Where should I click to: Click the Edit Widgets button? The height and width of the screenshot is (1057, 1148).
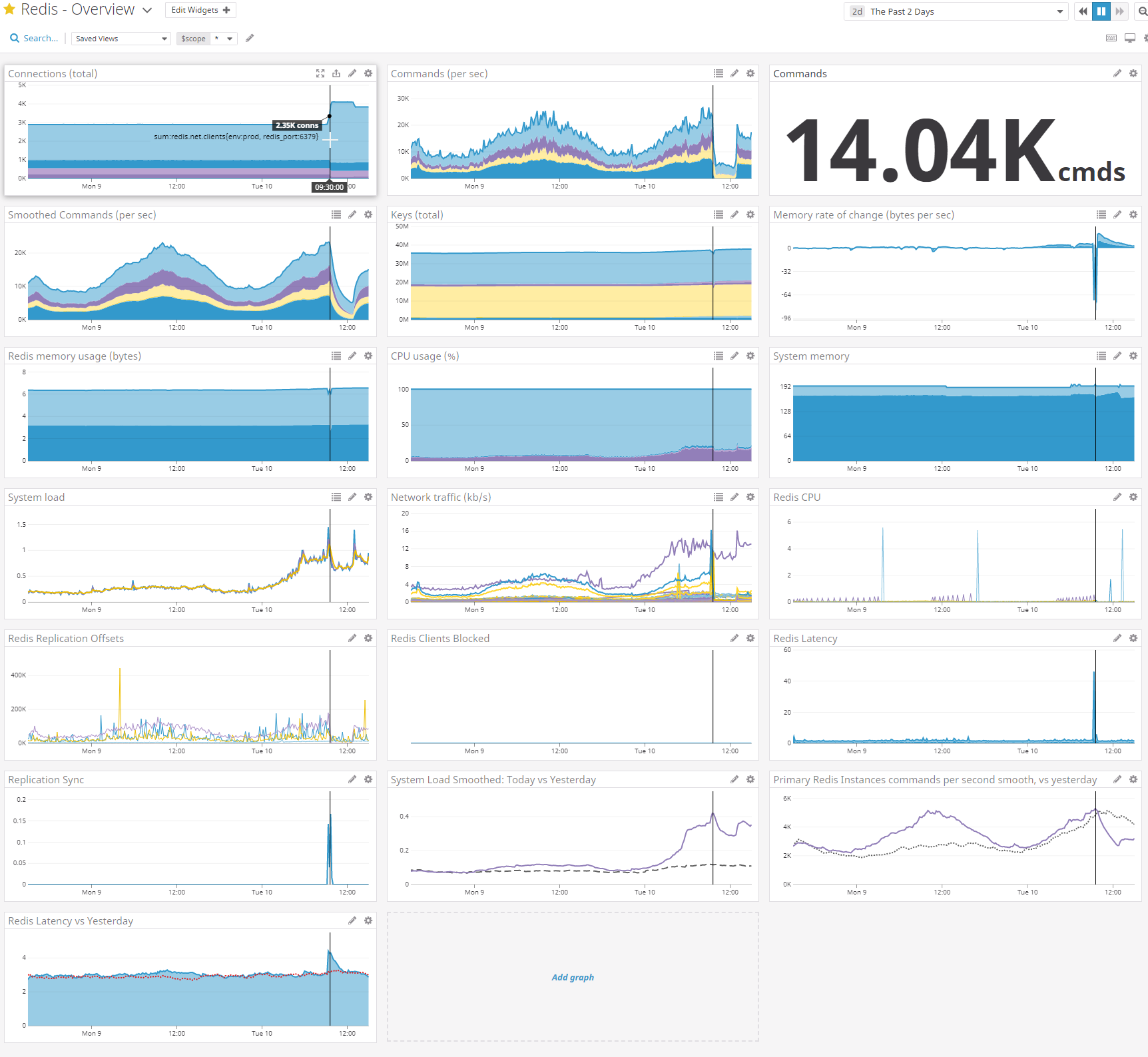(x=200, y=10)
